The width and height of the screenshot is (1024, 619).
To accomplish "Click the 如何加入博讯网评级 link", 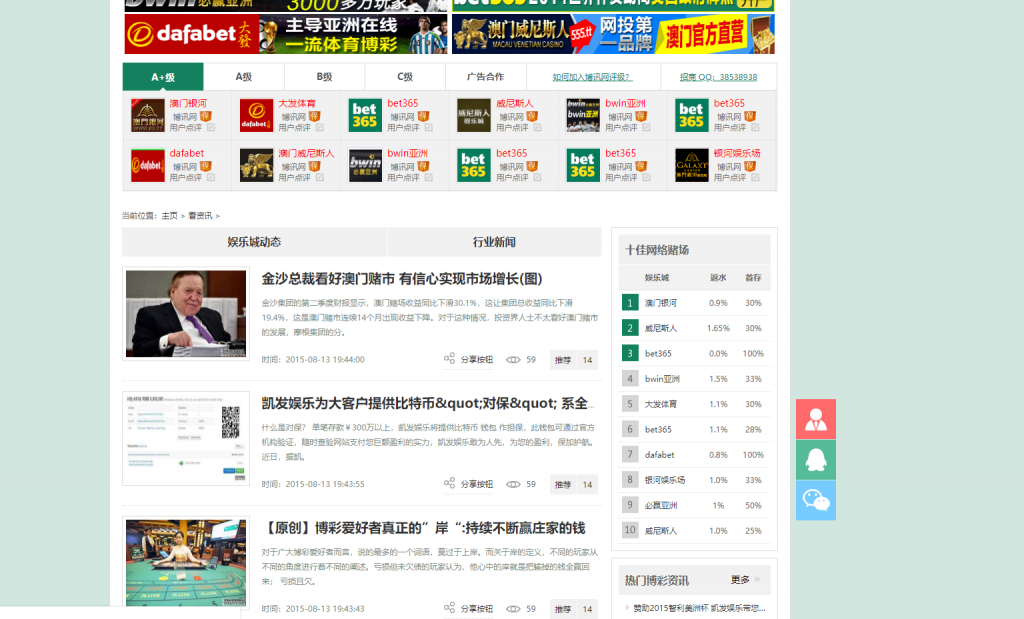I will 594,77.
